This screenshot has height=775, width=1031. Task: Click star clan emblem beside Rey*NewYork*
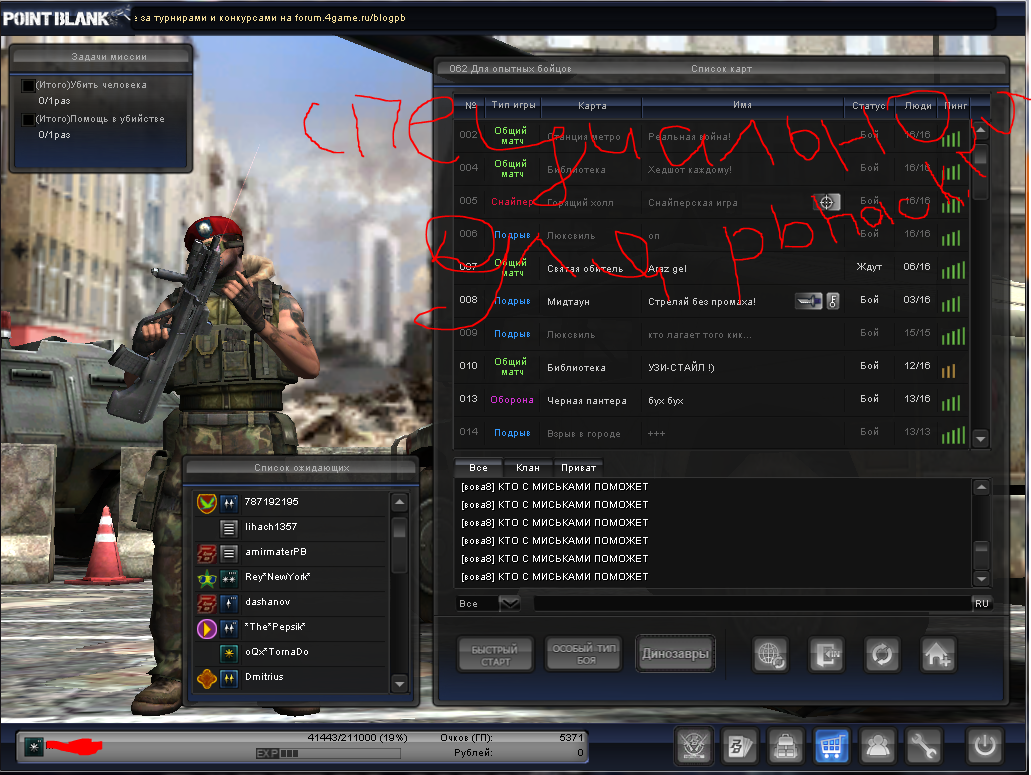pyautogui.click(x=206, y=578)
